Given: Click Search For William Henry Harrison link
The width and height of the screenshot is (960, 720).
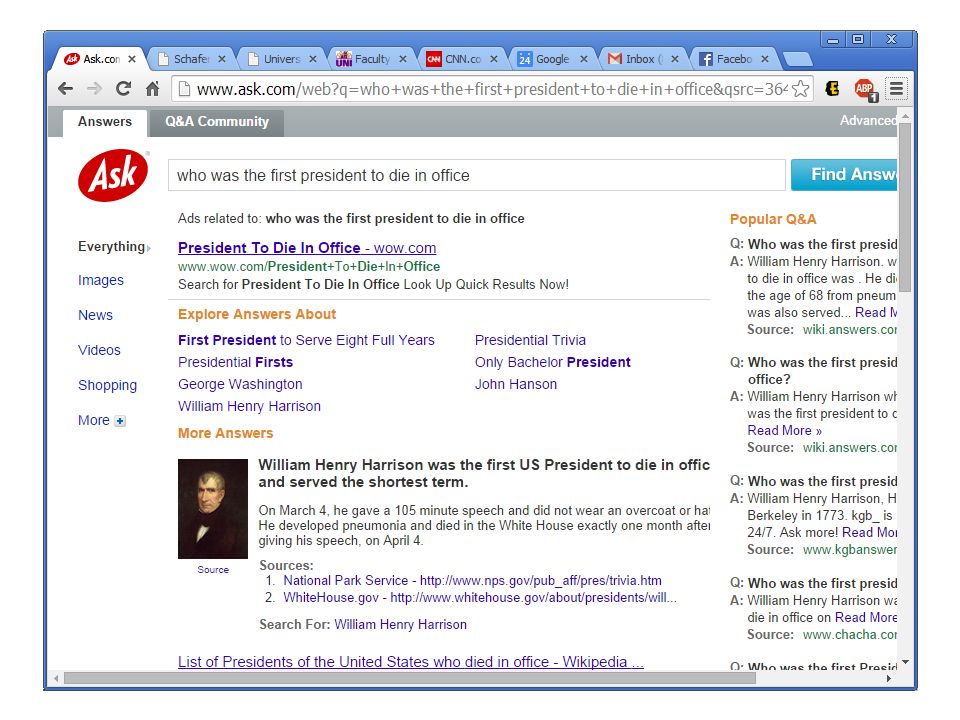Looking at the screenshot, I should pyautogui.click(x=400, y=624).
